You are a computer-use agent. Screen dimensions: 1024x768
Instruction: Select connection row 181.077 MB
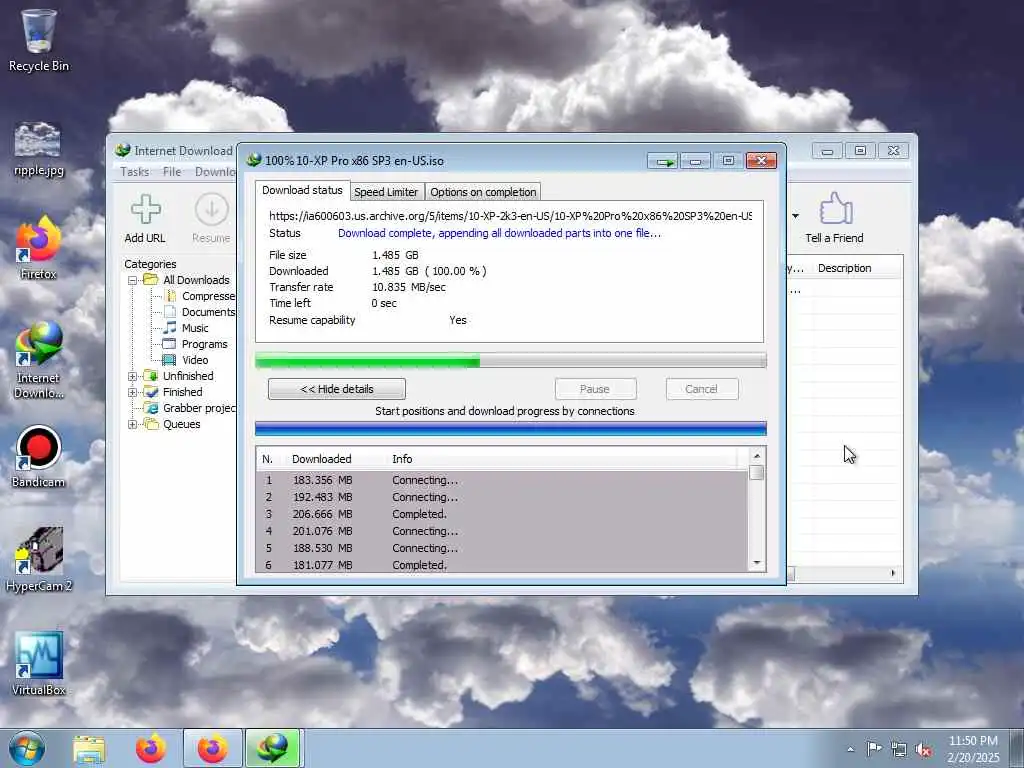click(502, 565)
